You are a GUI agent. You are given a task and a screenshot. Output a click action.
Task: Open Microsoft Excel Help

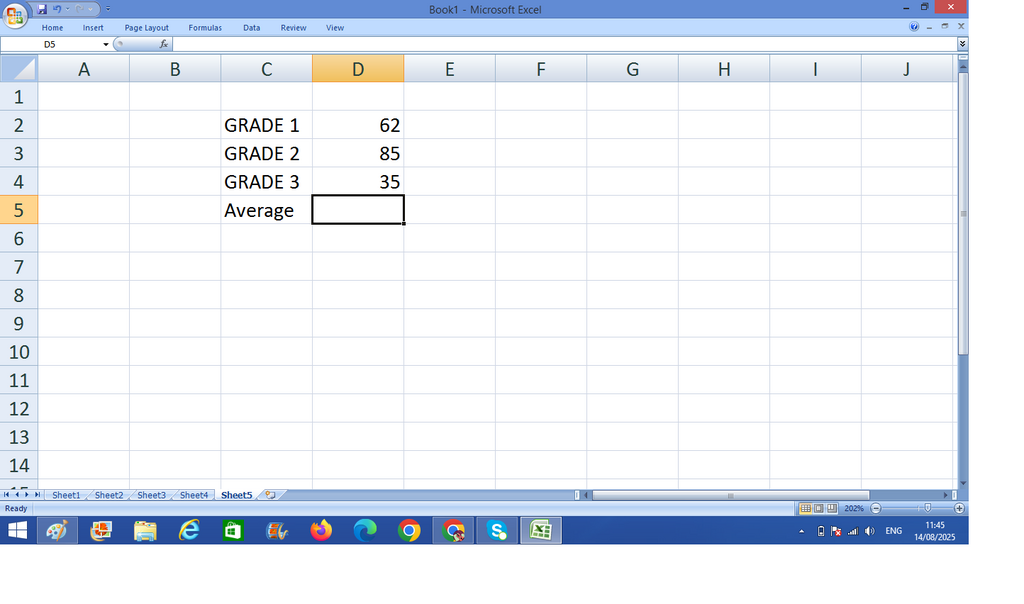(x=914, y=27)
